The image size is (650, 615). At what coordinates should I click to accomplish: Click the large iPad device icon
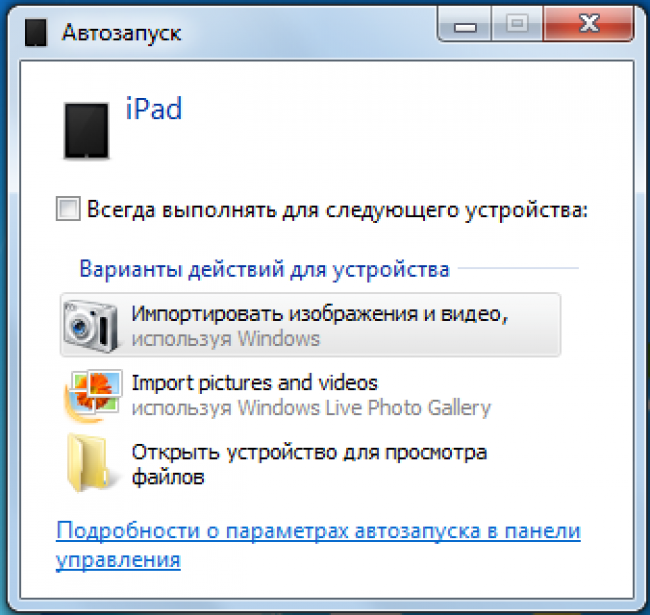click(86, 131)
